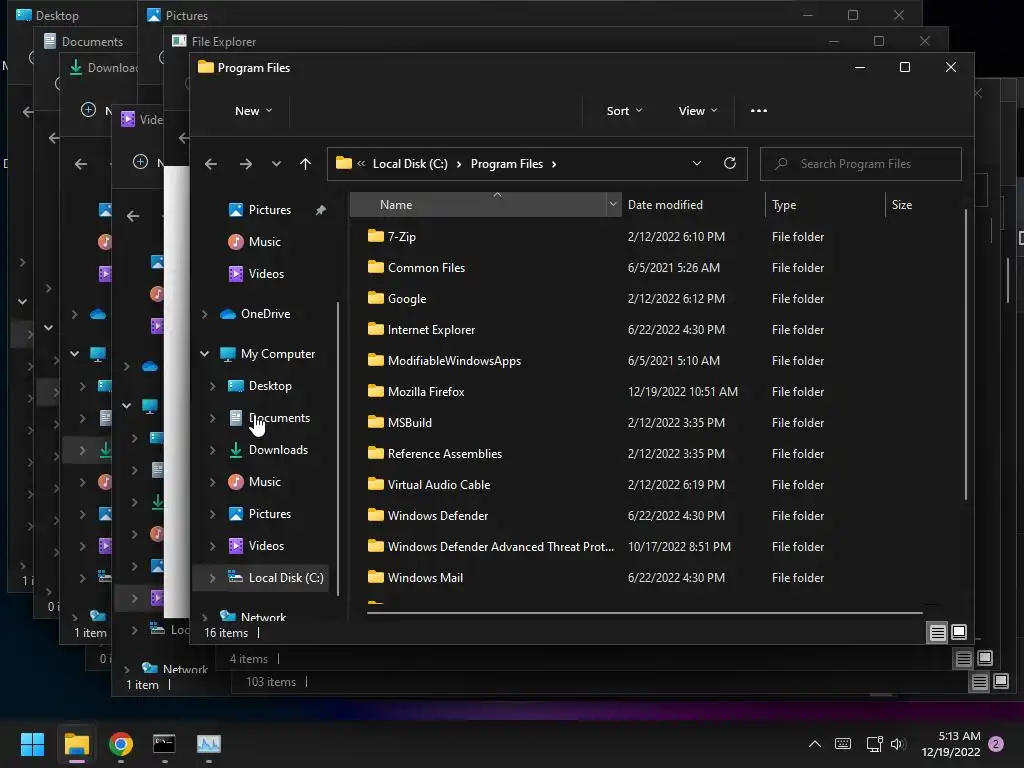Open the notification center badge

tap(996, 744)
